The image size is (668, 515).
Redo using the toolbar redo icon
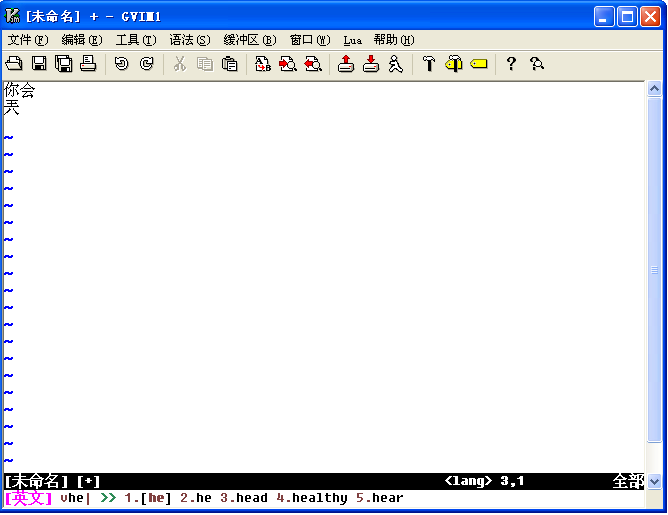(146, 64)
